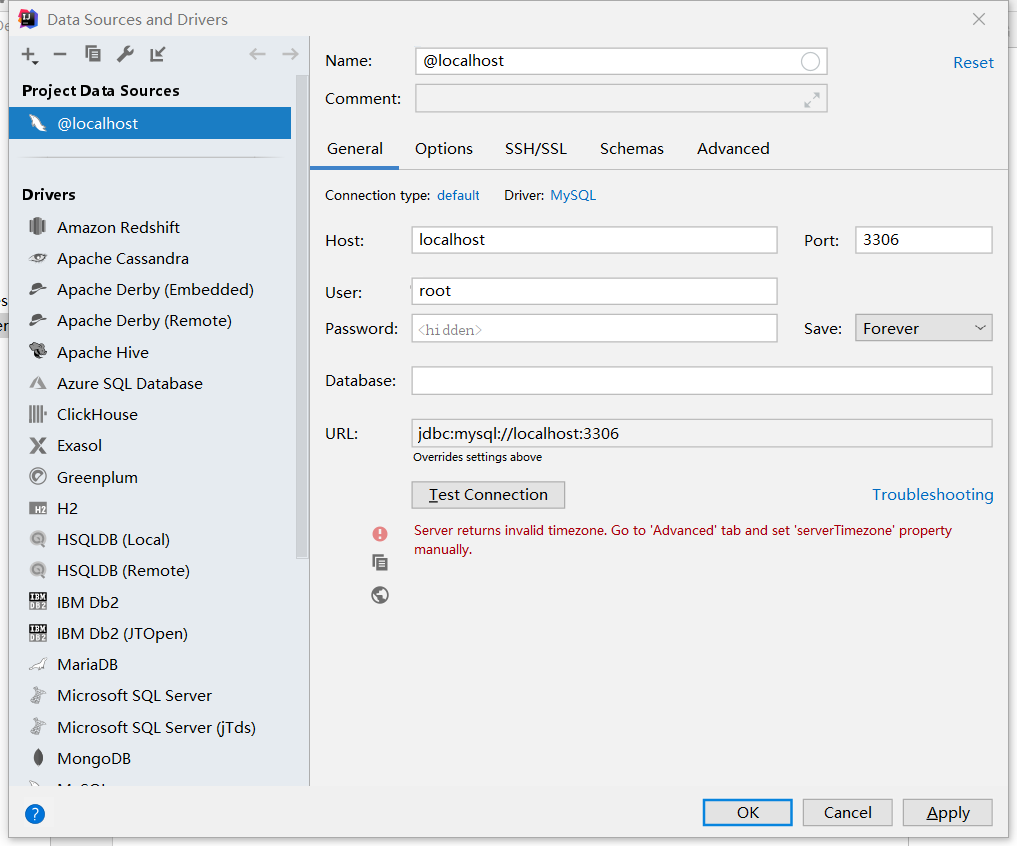Click the Test Connection button

488,495
